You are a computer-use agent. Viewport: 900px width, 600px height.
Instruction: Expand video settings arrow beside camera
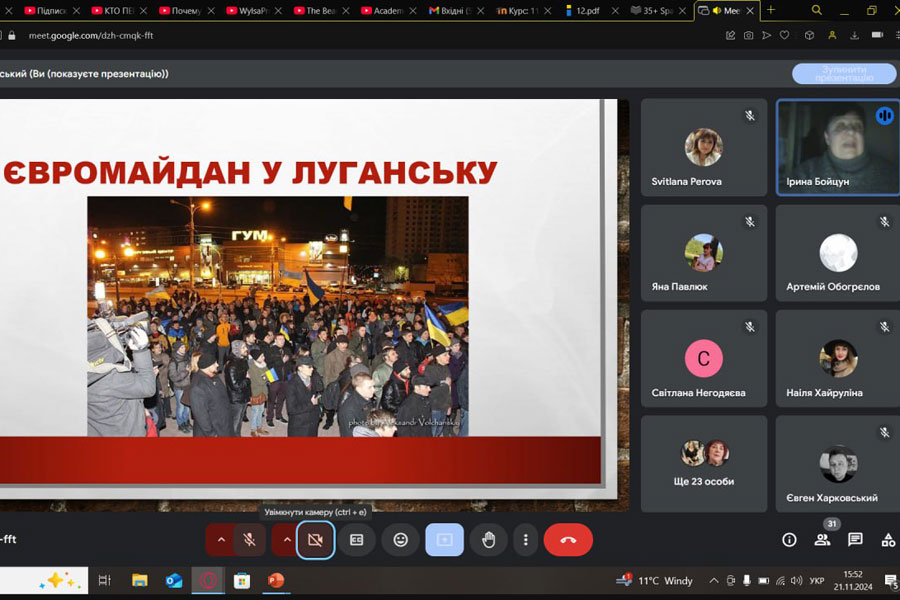286,540
